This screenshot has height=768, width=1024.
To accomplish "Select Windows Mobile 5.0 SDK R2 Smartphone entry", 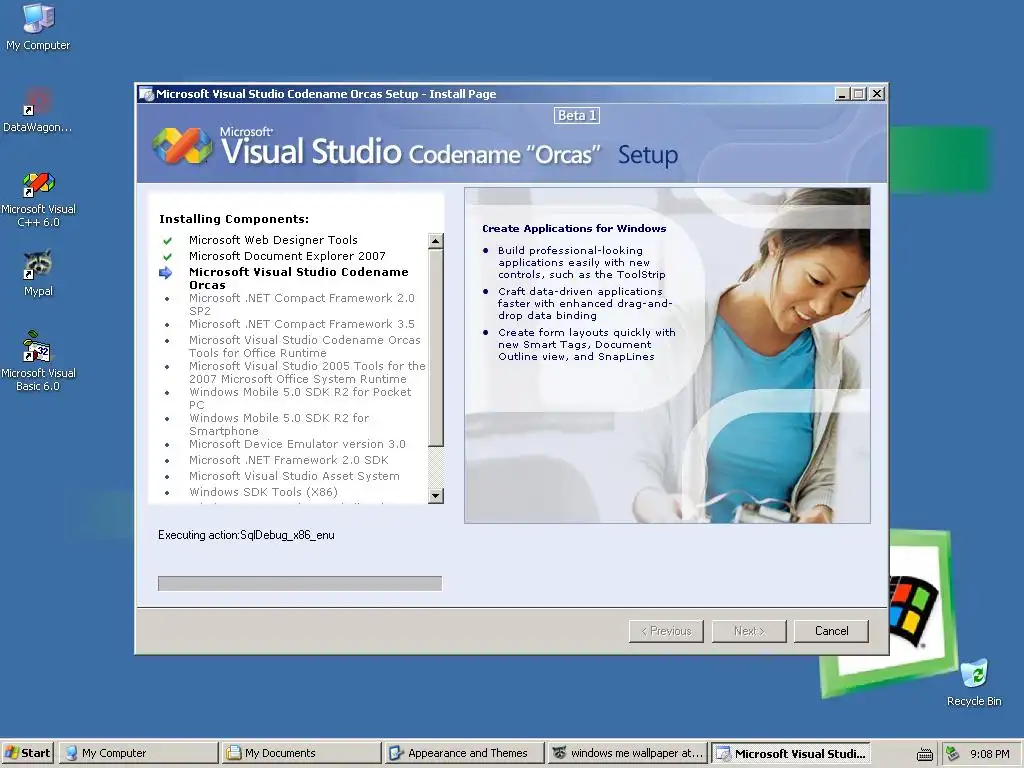I will click(x=279, y=424).
